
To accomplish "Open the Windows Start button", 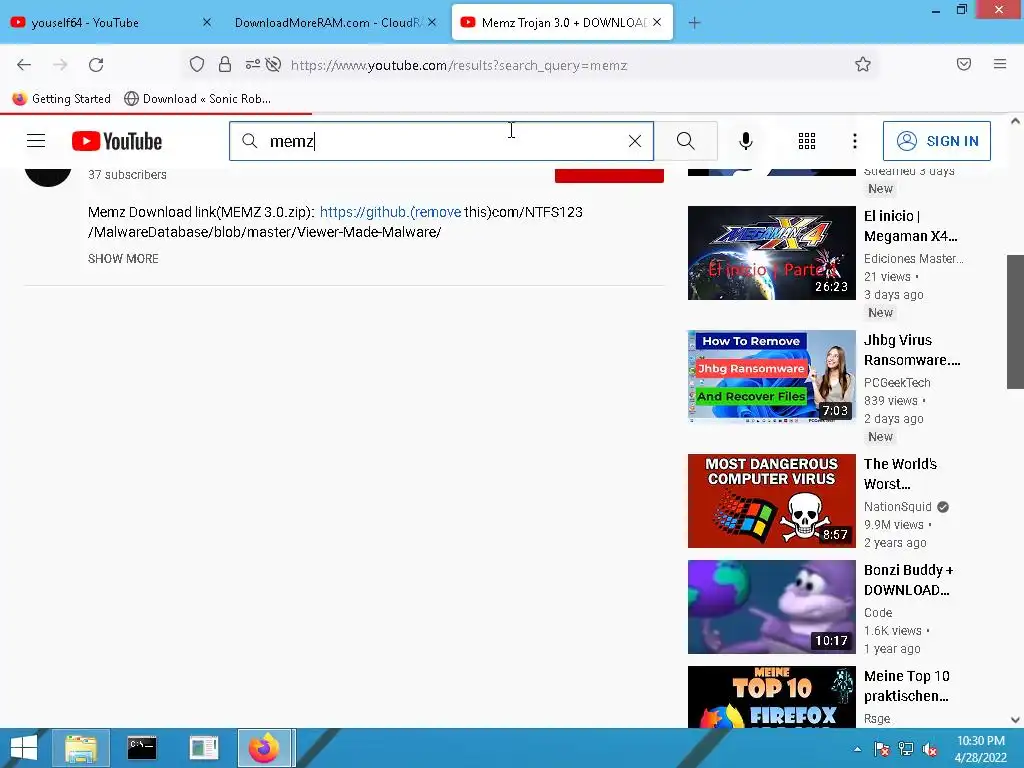I will click(x=24, y=748).
